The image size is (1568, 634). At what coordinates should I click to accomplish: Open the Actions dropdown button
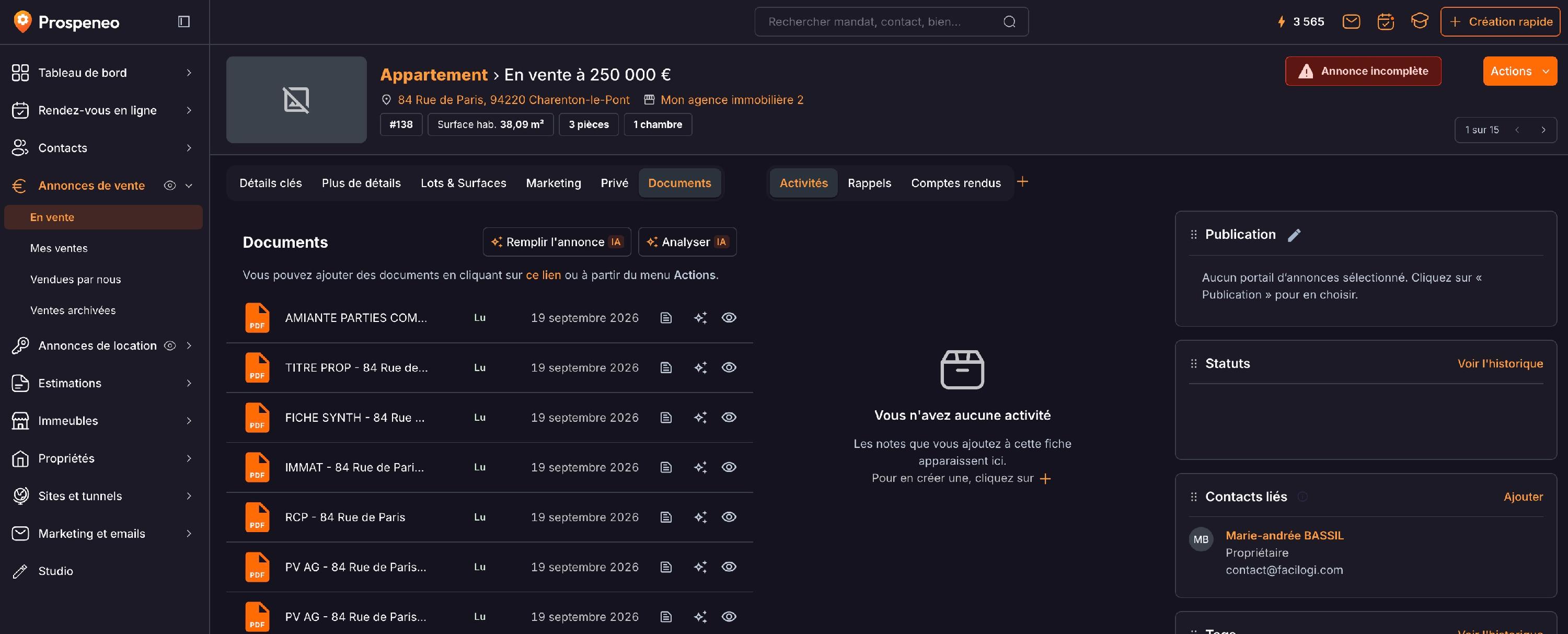pyautogui.click(x=1519, y=71)
